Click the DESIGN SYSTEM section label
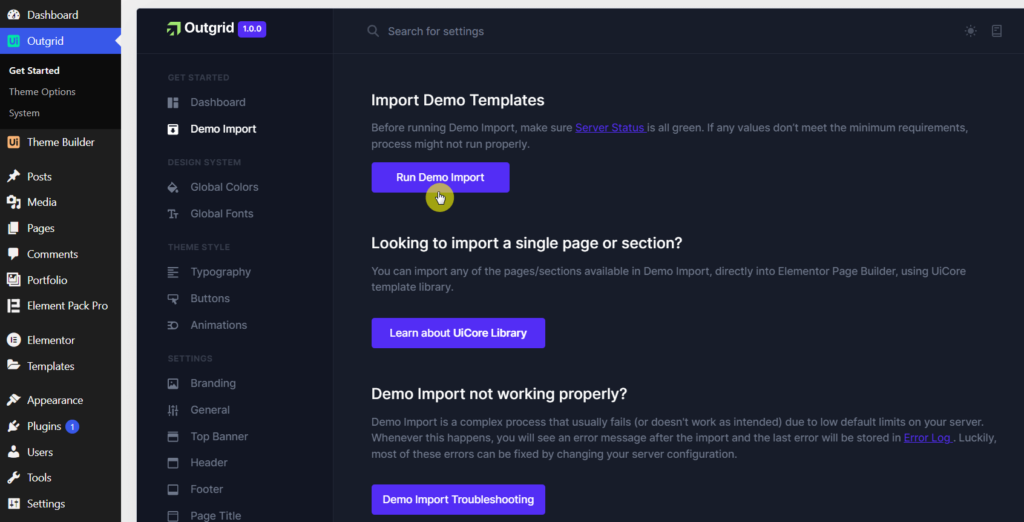The image size is (1024, 522). pyautogui.click(x=204, y=163)
